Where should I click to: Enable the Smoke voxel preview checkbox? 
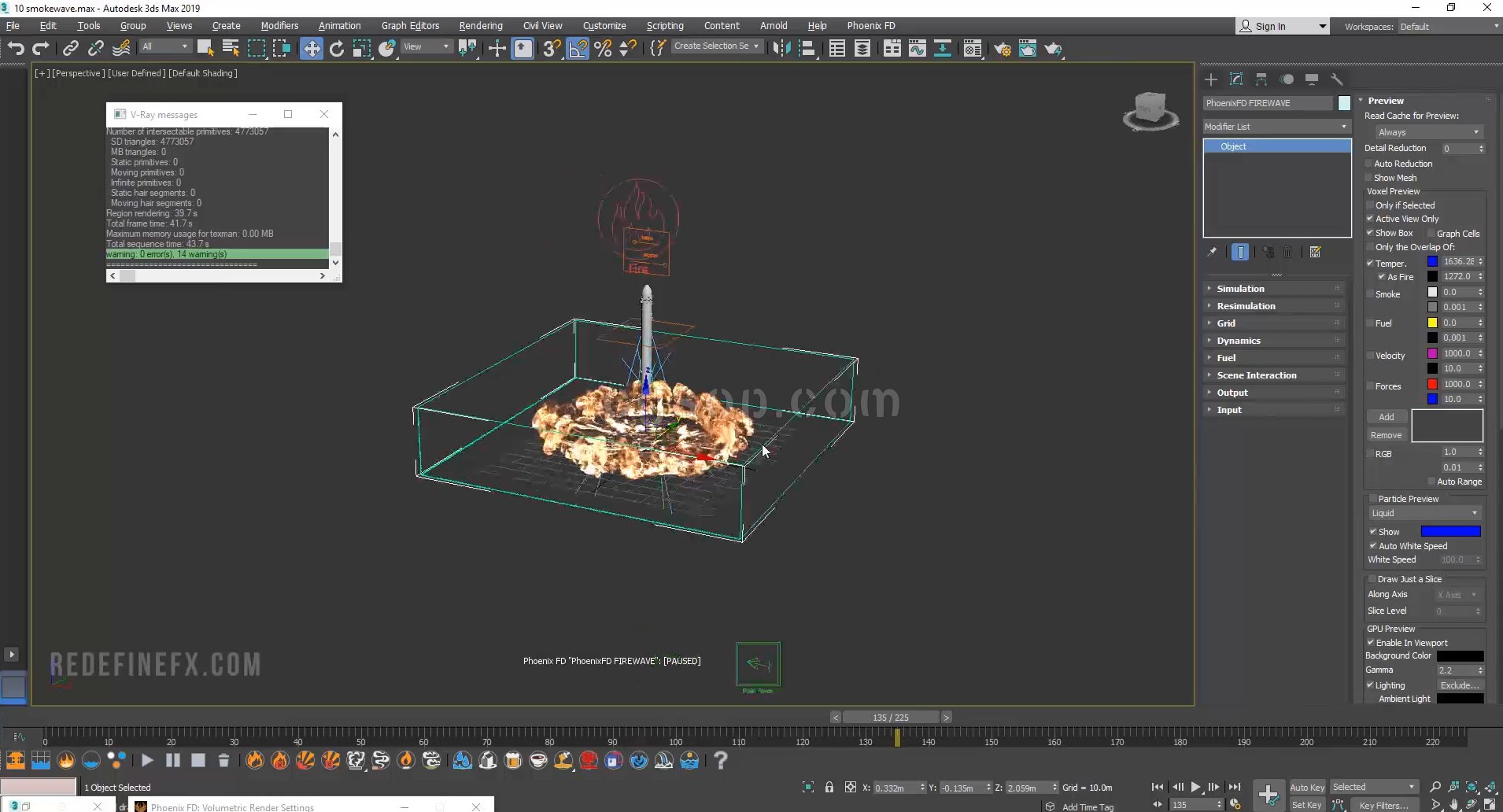(x=1371, y=294)
